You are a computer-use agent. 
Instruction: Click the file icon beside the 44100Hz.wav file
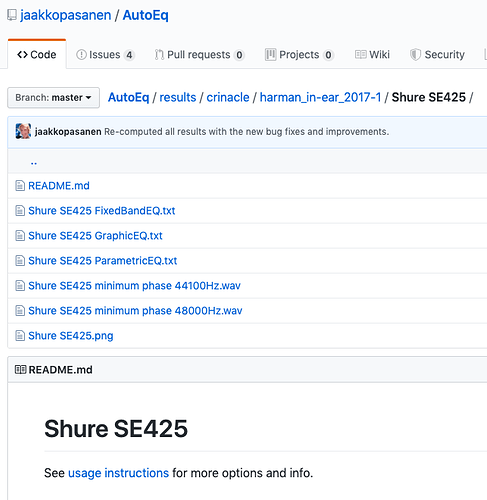20,286
